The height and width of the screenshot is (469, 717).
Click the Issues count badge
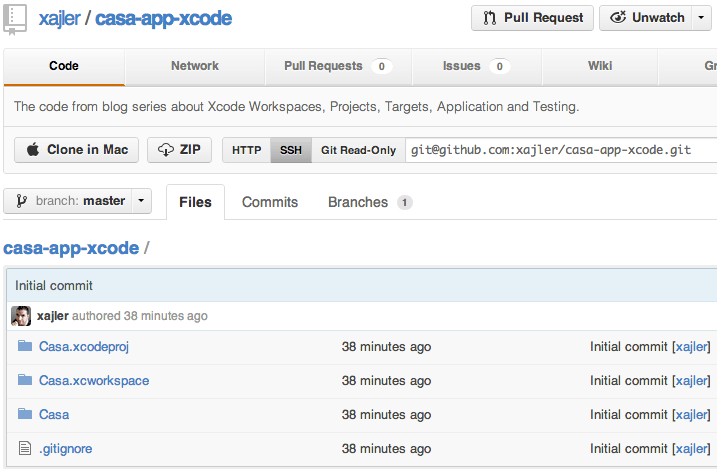coord(499,67)
